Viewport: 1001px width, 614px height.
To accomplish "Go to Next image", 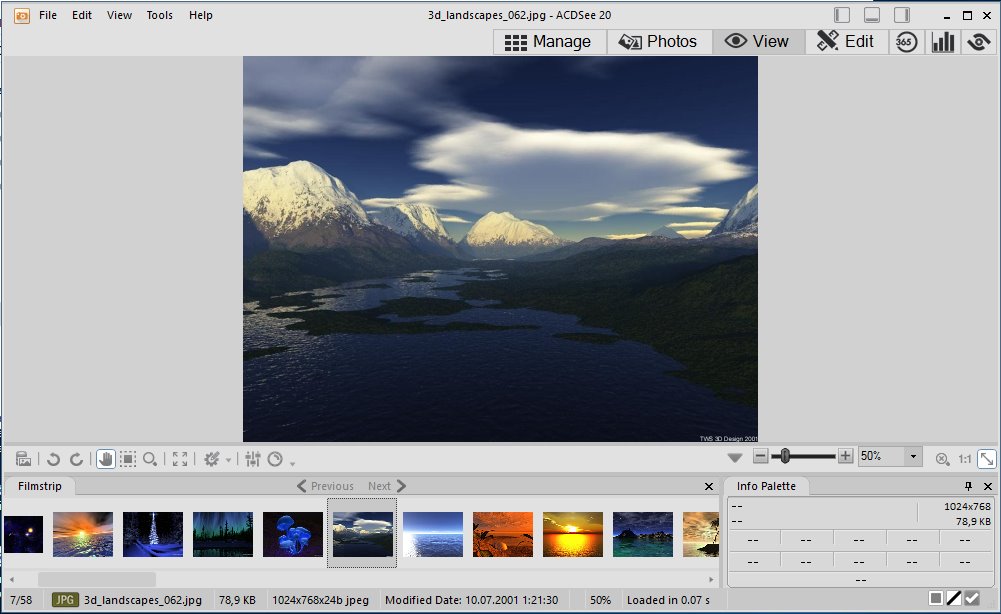I will [387, 486].
